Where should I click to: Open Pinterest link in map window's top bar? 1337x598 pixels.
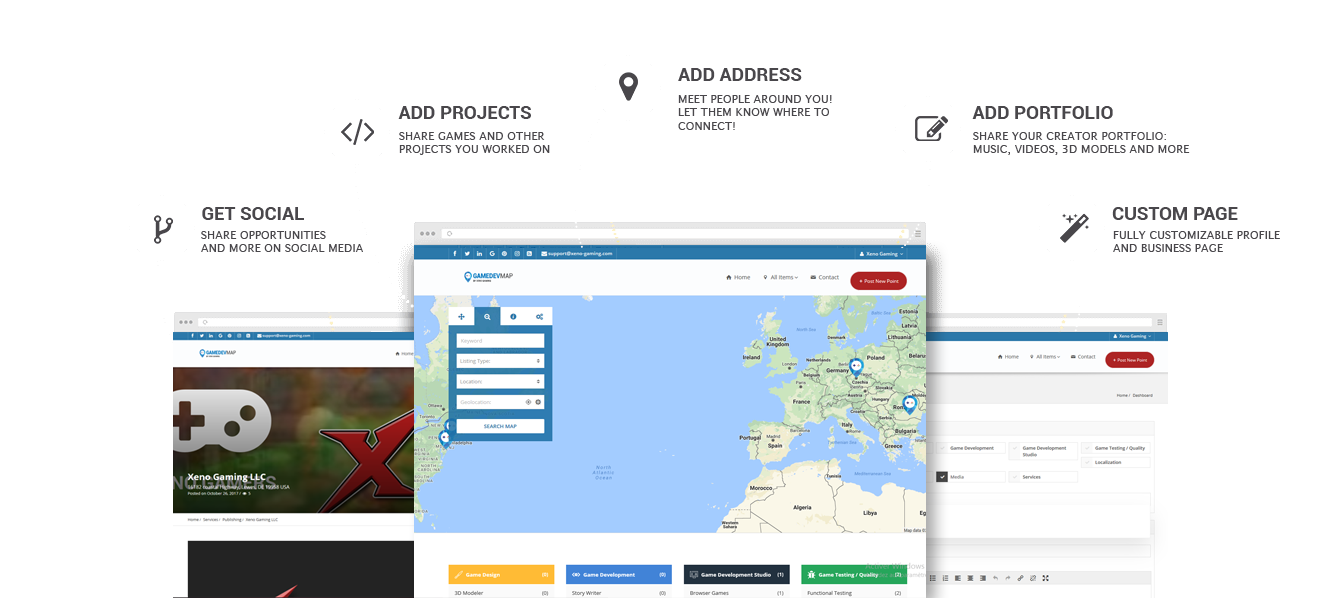[x=504, y=254]
